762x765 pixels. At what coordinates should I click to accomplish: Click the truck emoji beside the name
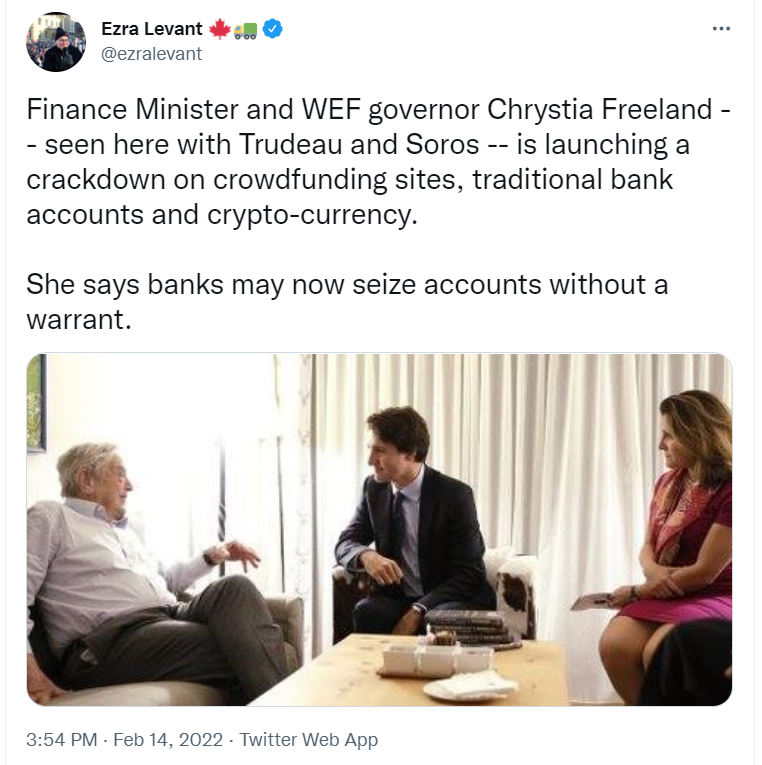(246, 29)
